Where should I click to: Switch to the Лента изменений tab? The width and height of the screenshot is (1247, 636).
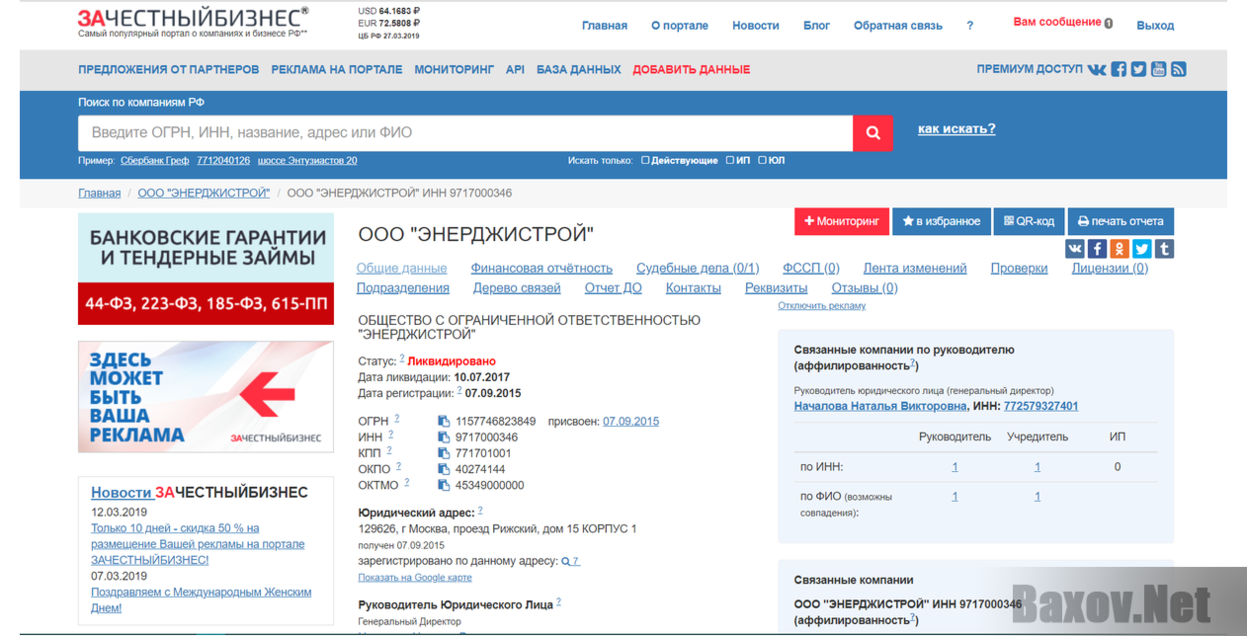915,268
